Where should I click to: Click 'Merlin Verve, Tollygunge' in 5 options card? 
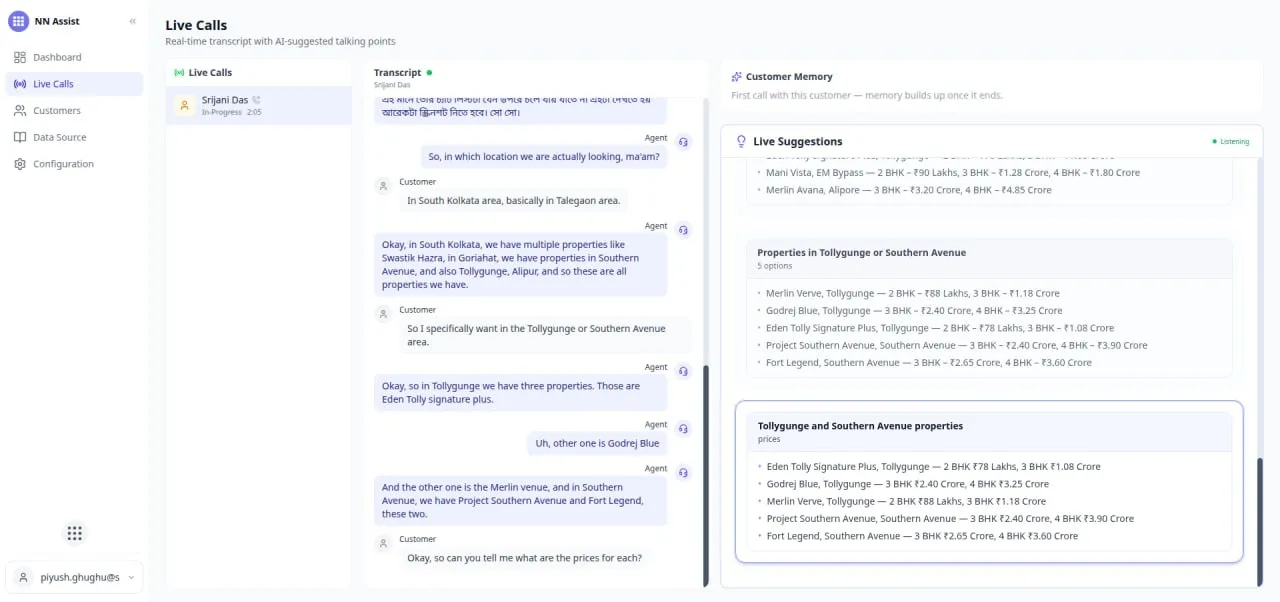click(913, 294)
